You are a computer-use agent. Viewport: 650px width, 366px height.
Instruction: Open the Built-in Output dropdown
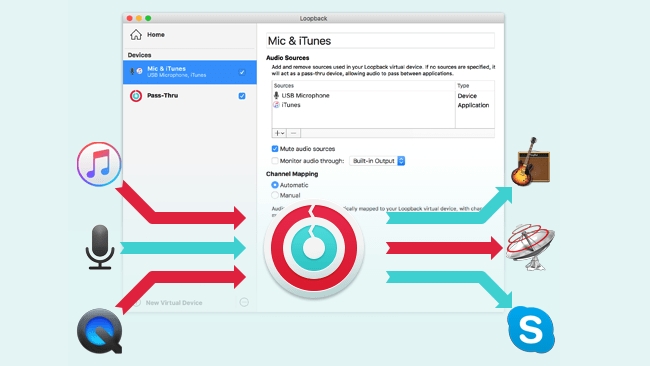click(x=377, y=161)
